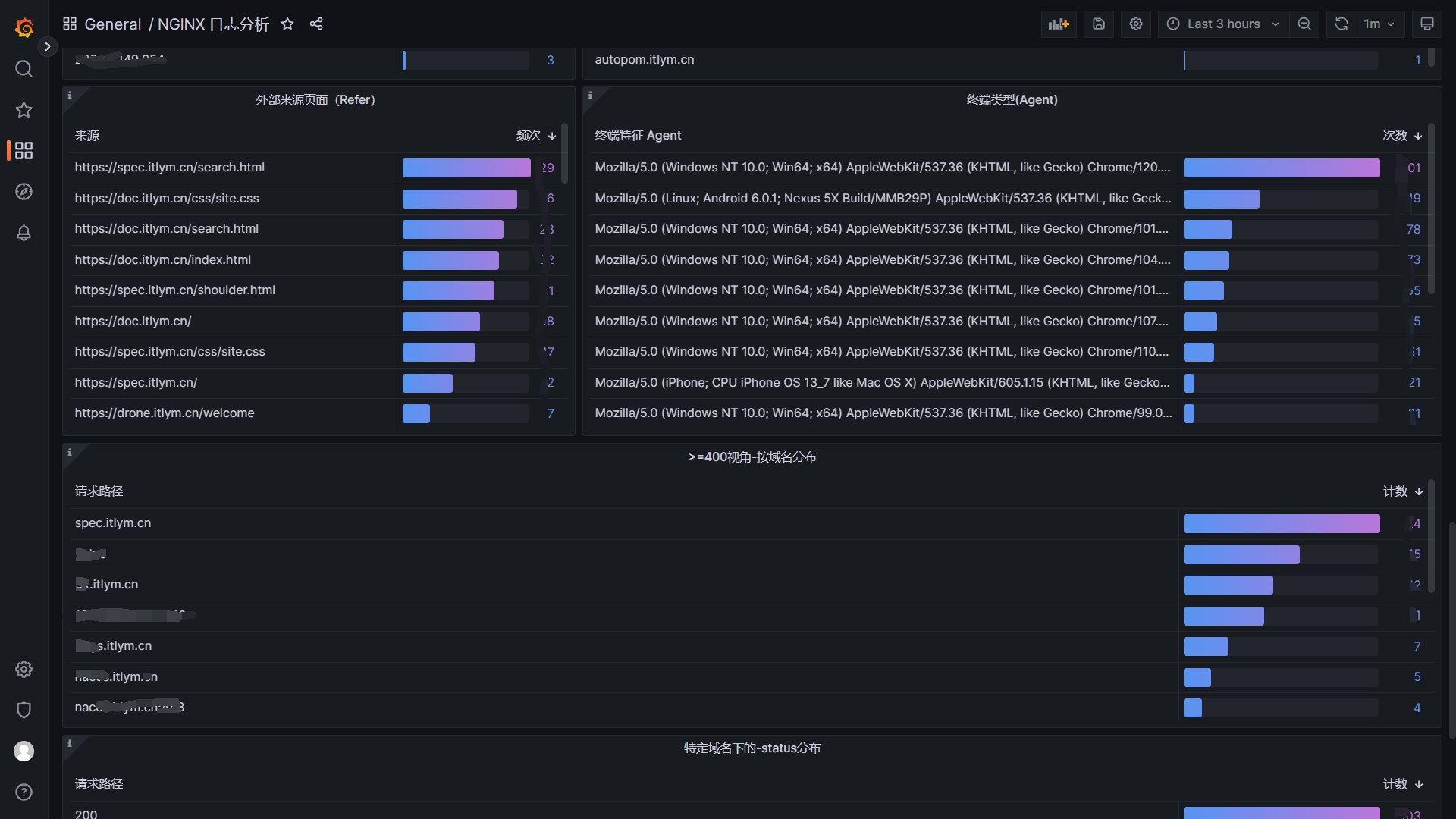The width and height of the screenshot is (1456, 819).
Task: Star the NGINX dashboard as favorite
Action: tap(287, 24)
